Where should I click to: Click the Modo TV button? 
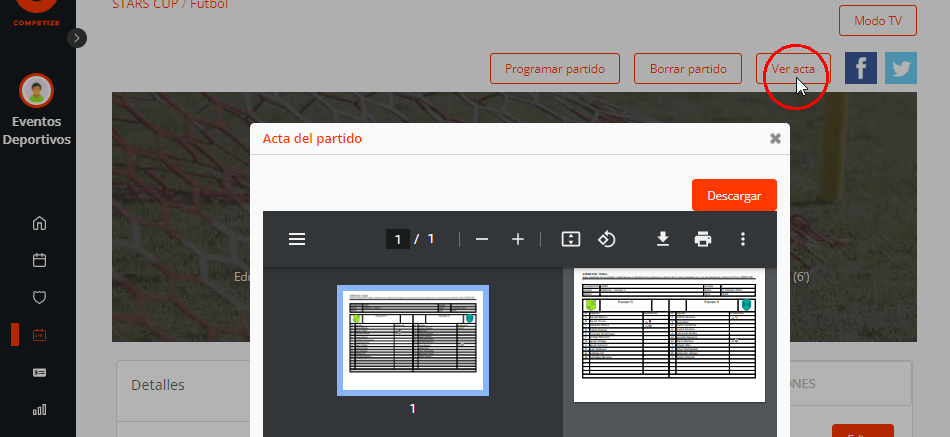click(877, 21)
